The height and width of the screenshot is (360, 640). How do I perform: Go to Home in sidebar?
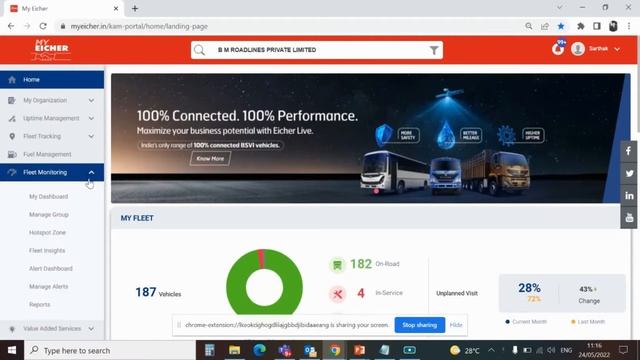(52, 80)
